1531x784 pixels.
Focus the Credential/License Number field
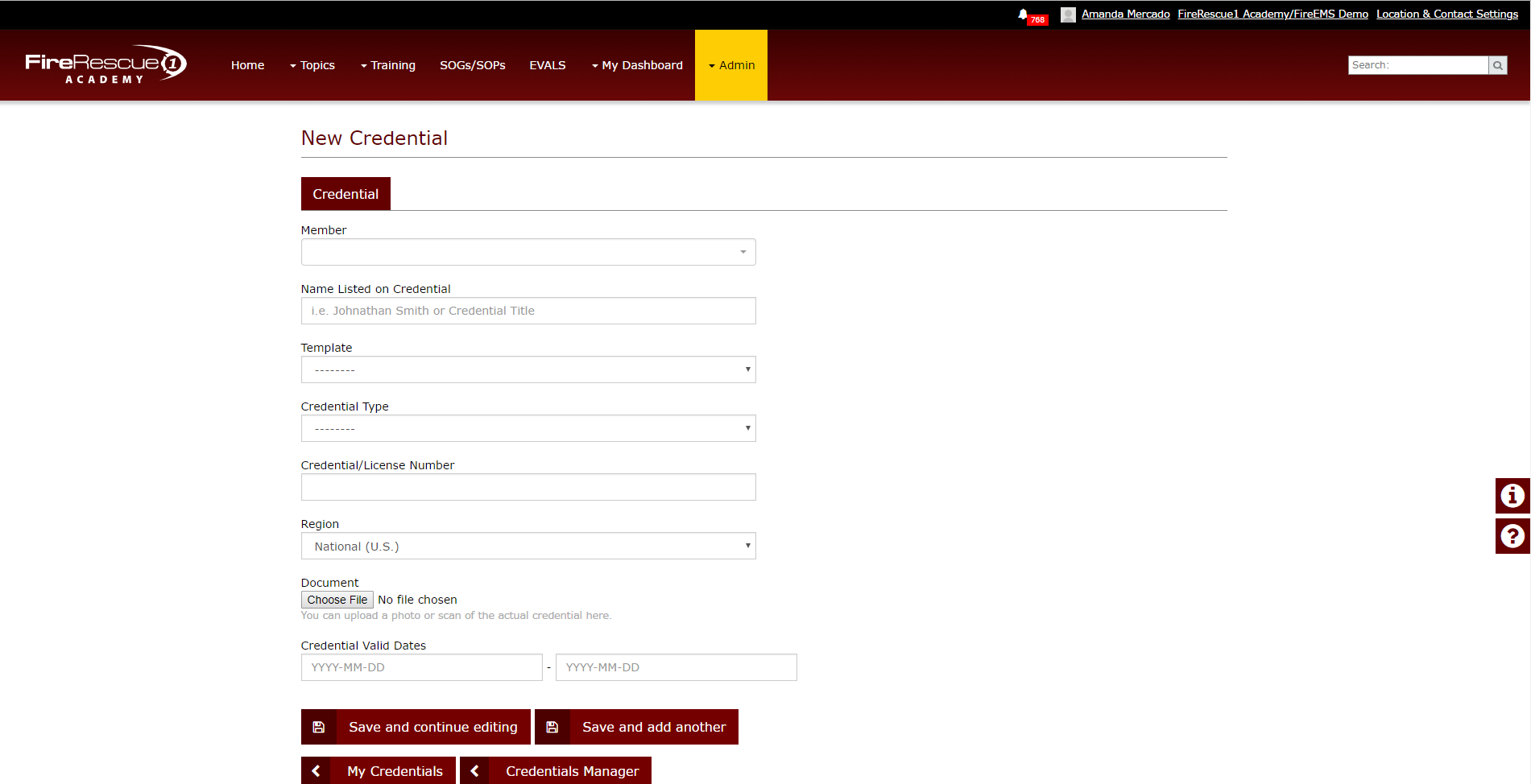pyautogui.click(x=528, y=487)
